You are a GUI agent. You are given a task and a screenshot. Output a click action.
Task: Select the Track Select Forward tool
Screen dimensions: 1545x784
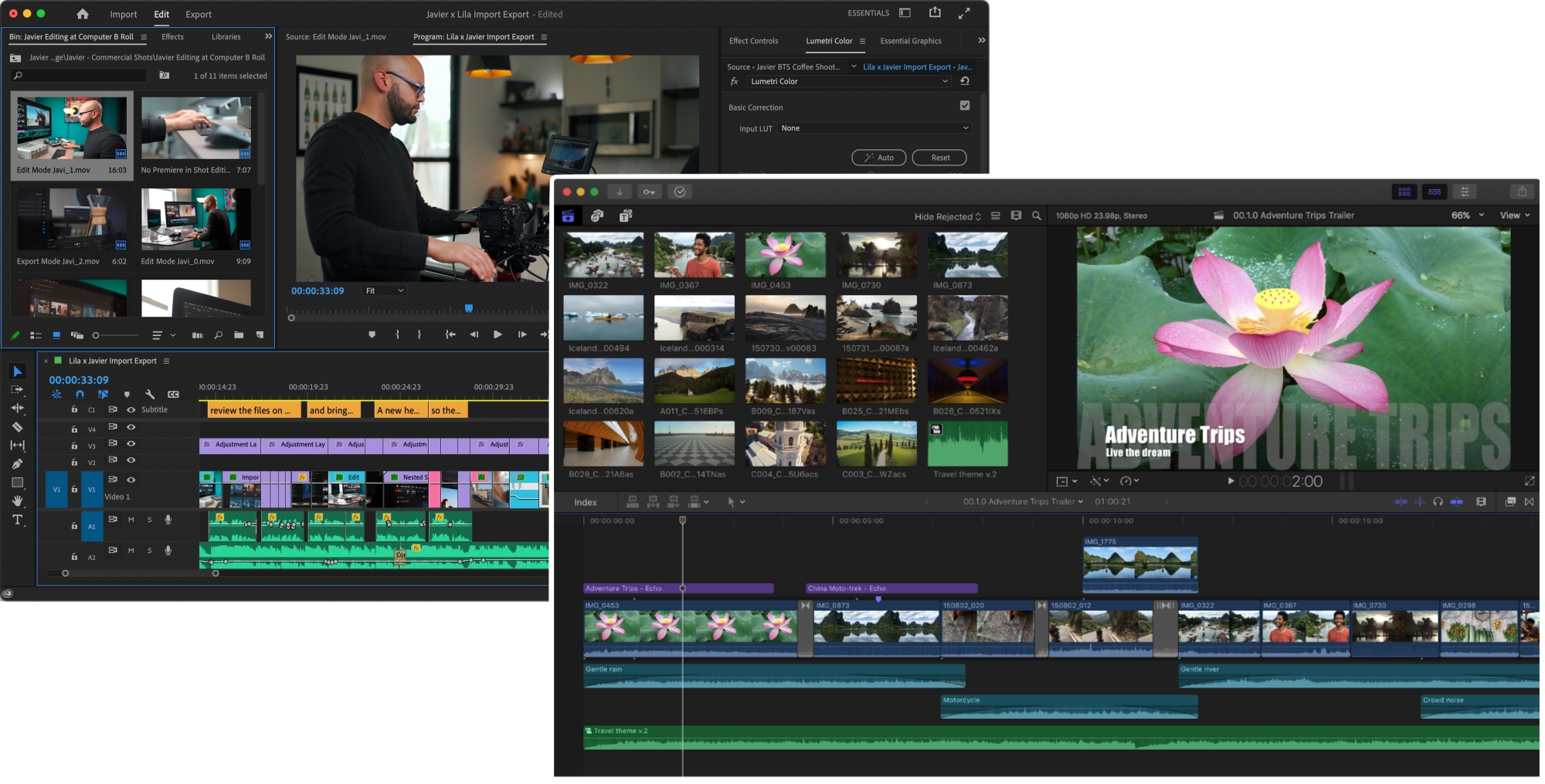[x=17, y=390]
